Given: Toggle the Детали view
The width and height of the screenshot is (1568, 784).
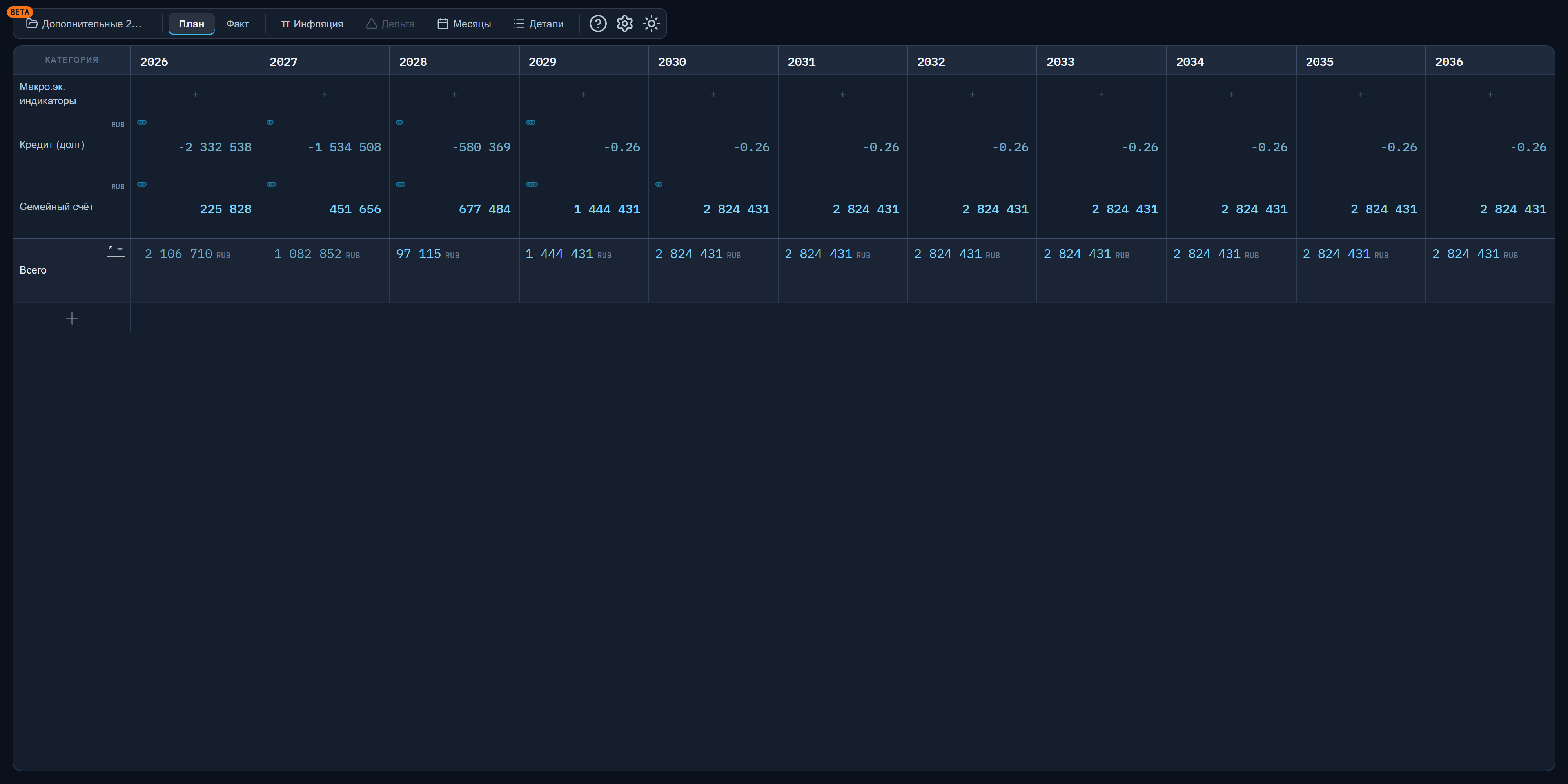Looking at the screenshot, I should (x=539, y=24).
